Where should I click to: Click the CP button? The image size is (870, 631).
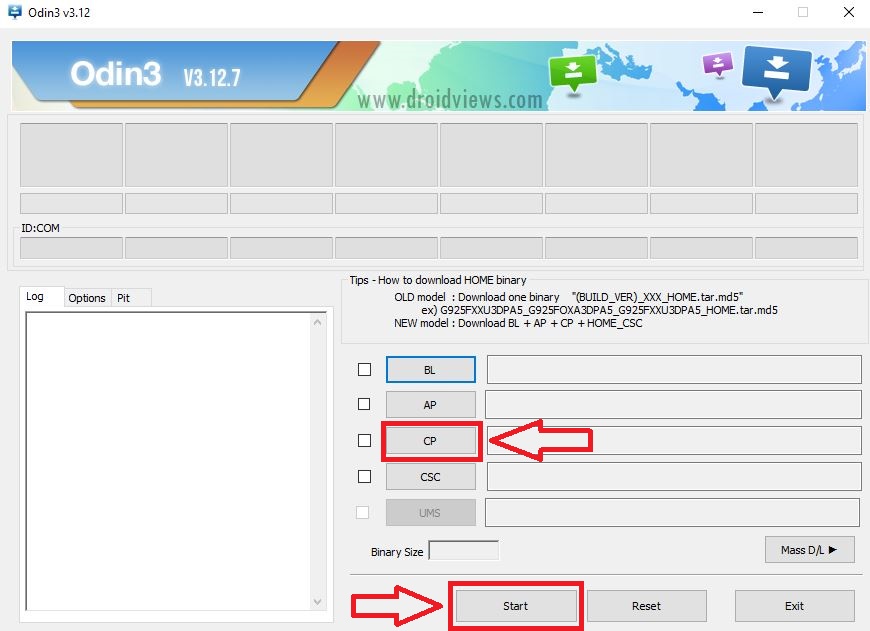431,441
